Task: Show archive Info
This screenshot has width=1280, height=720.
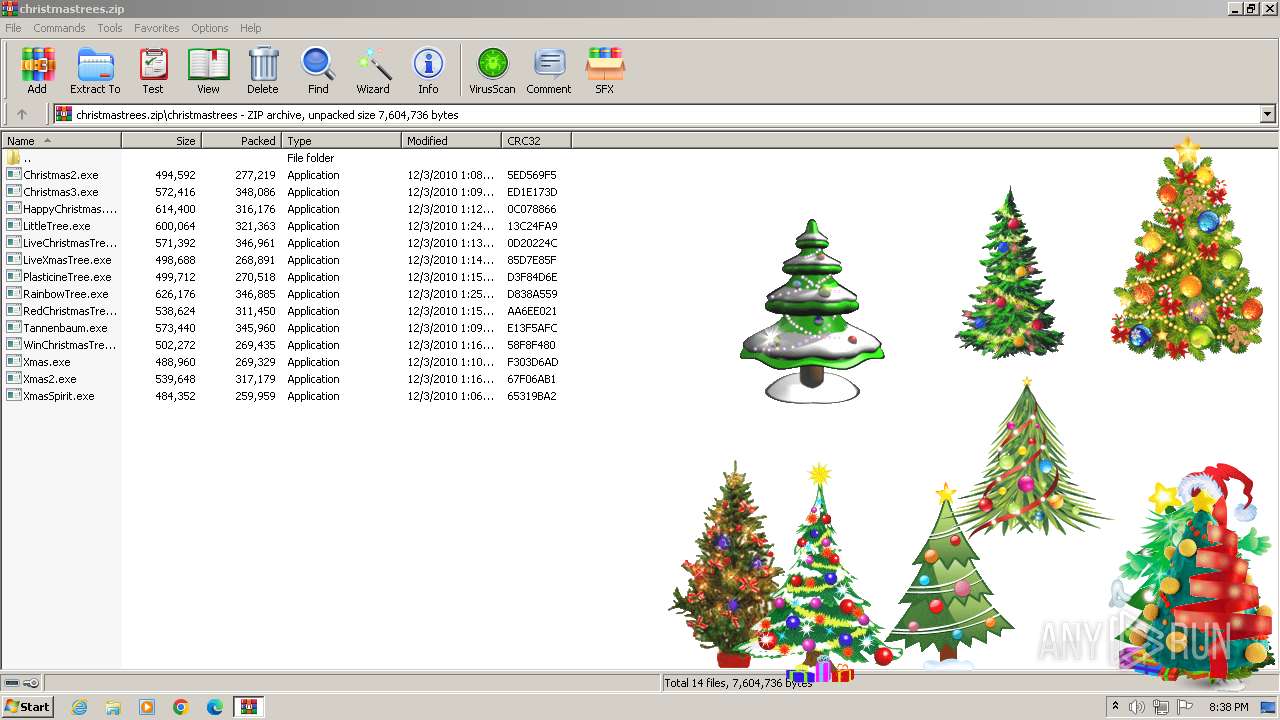Action: [428, 70]
